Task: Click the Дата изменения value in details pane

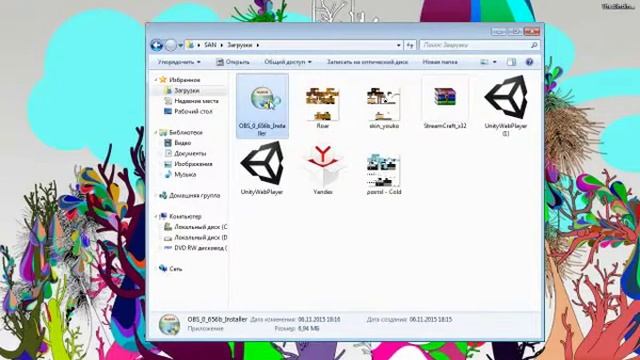Action: tap(319, 320)
